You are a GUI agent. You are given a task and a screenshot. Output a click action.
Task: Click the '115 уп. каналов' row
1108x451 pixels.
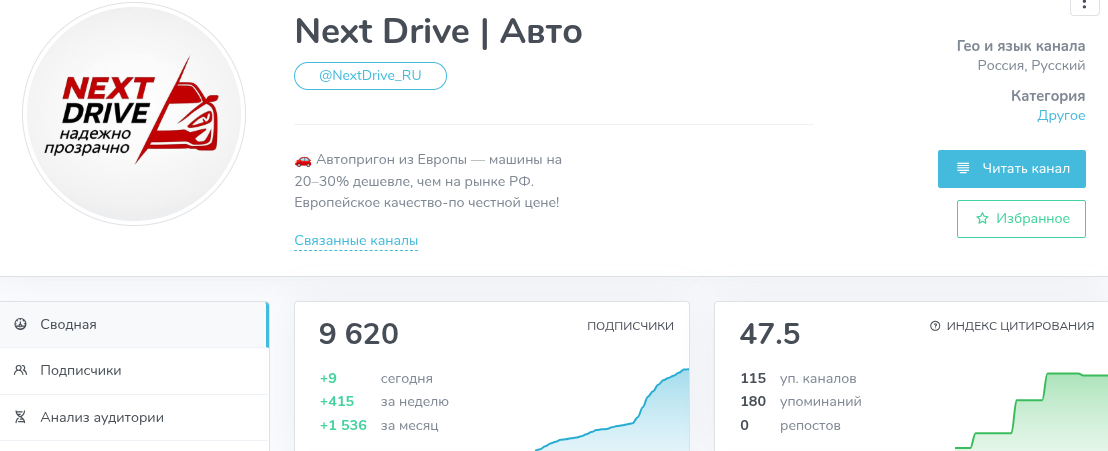pos(798,378)
